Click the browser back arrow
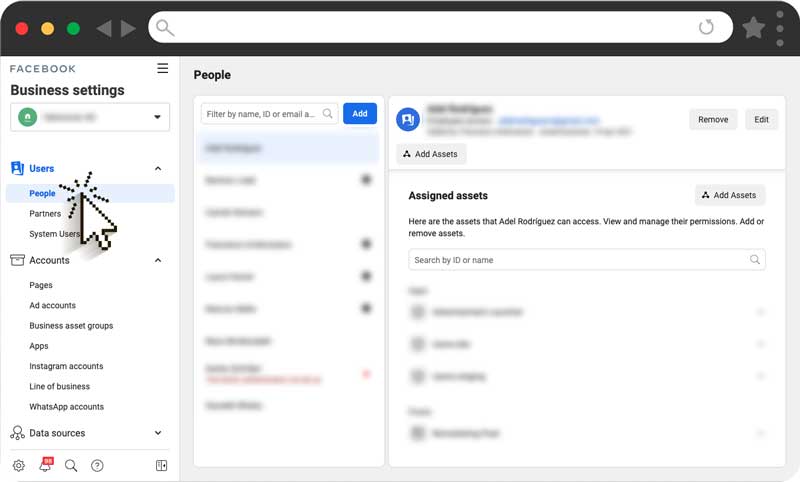Image resolution: width=800 pixels, height=482 pixels. pyautogui.click(x=103, y=28)
